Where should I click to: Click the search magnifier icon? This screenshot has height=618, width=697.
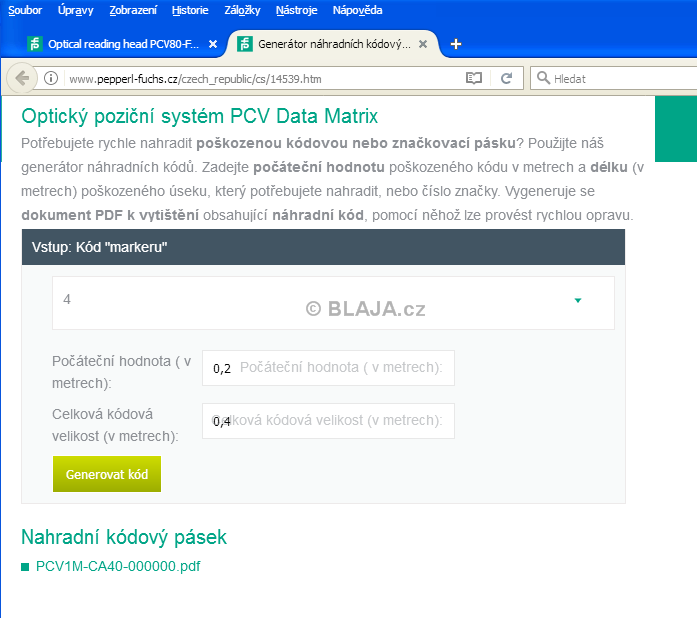tap(543, 78)
